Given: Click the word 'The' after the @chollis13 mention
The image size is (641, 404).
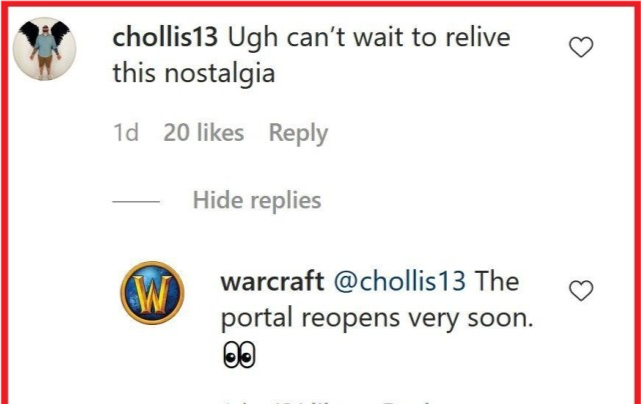Looking at the screenshot, I should click(x=497, y=281).
